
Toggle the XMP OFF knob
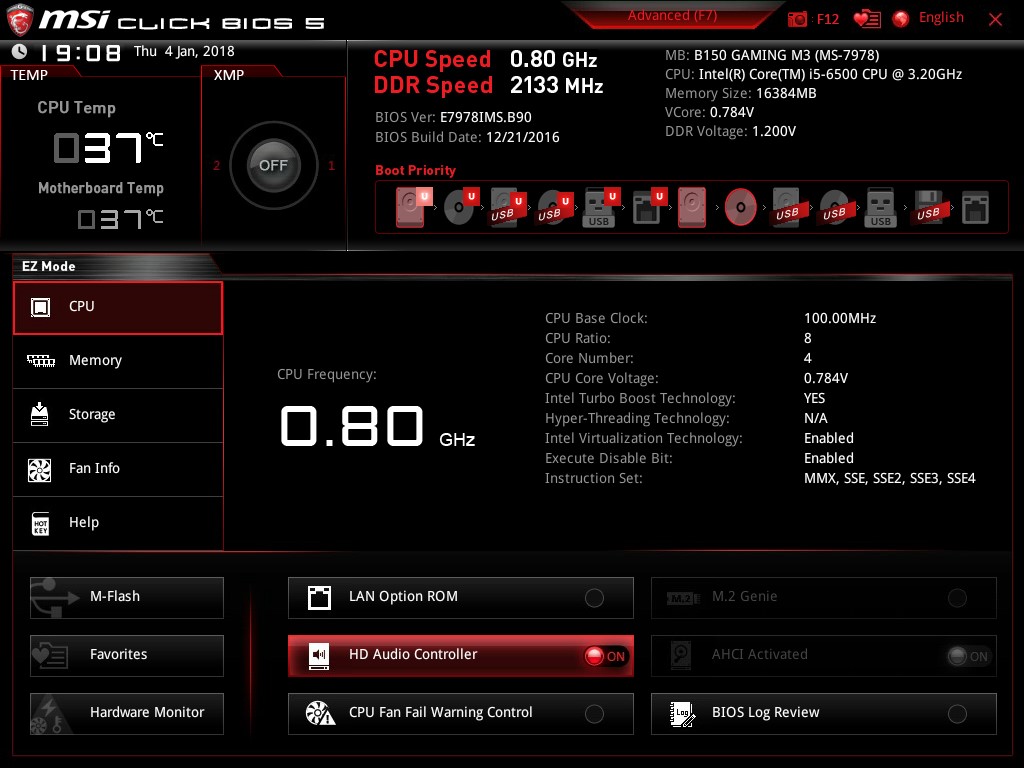[x=274, y=165]
